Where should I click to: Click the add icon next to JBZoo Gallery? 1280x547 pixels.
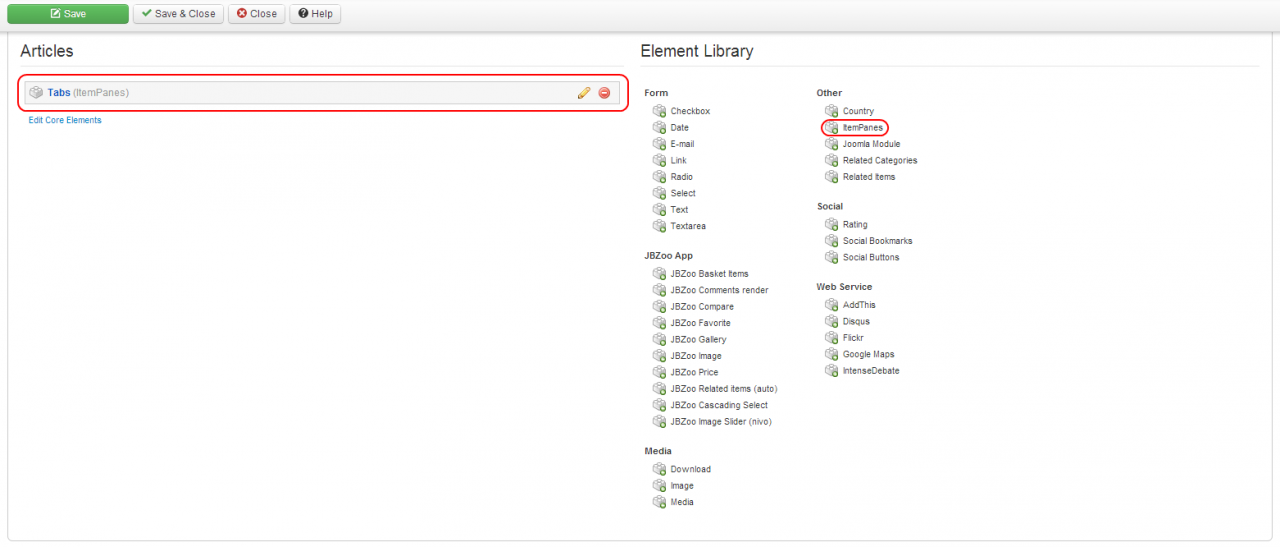(659, 340)
